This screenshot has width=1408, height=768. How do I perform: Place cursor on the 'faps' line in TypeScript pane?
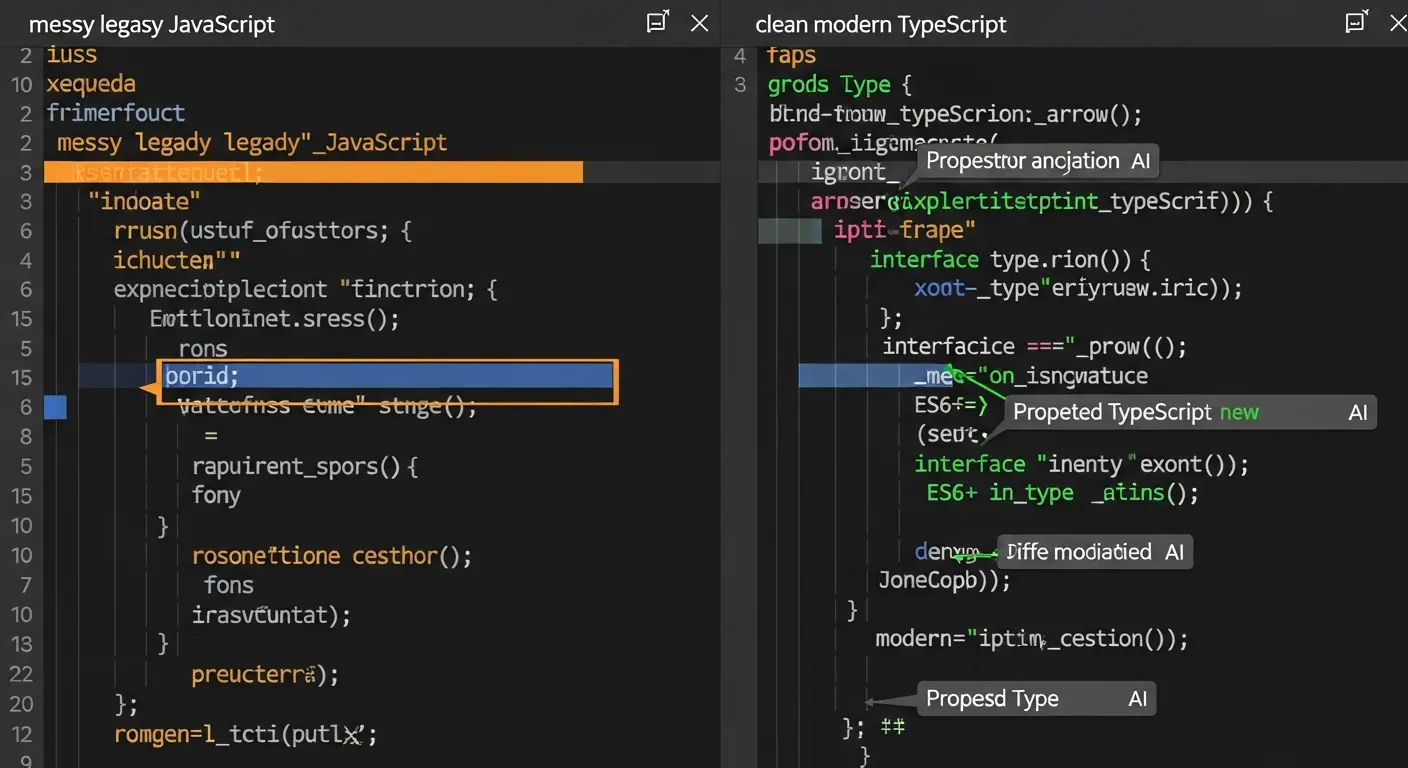coord(792,55)
